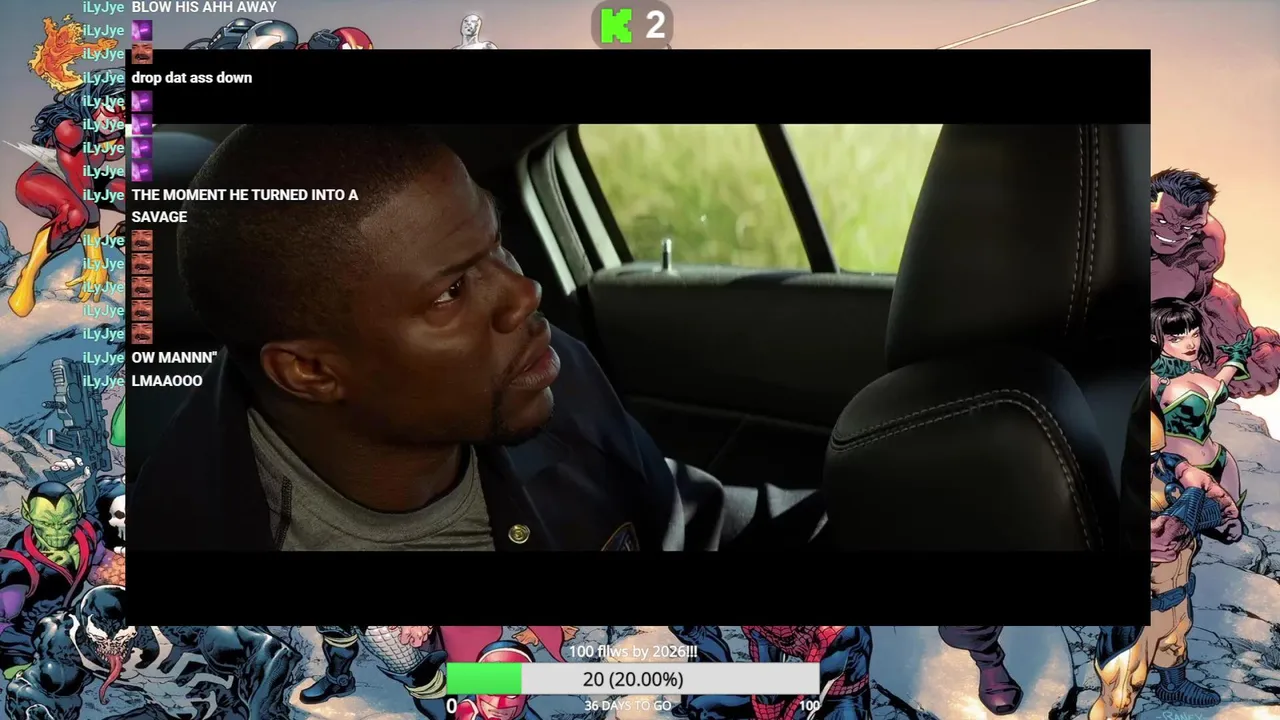Select chat message "LMAAOOO"
Screen dimensions: 1280x720
pyautogui.click(x=167, y=381)
